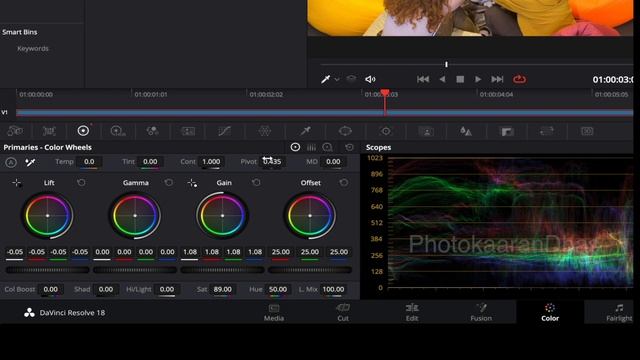Click the Temp value field

click(89, 162)
